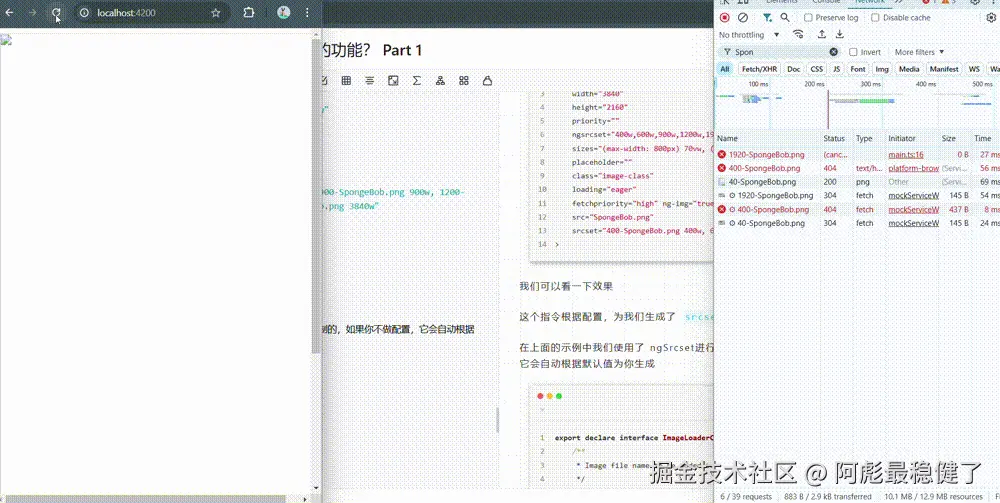Bookmark this page with the star
Image resolution: width=1000 pixels, height=503 pixels.
pos(216,13)
